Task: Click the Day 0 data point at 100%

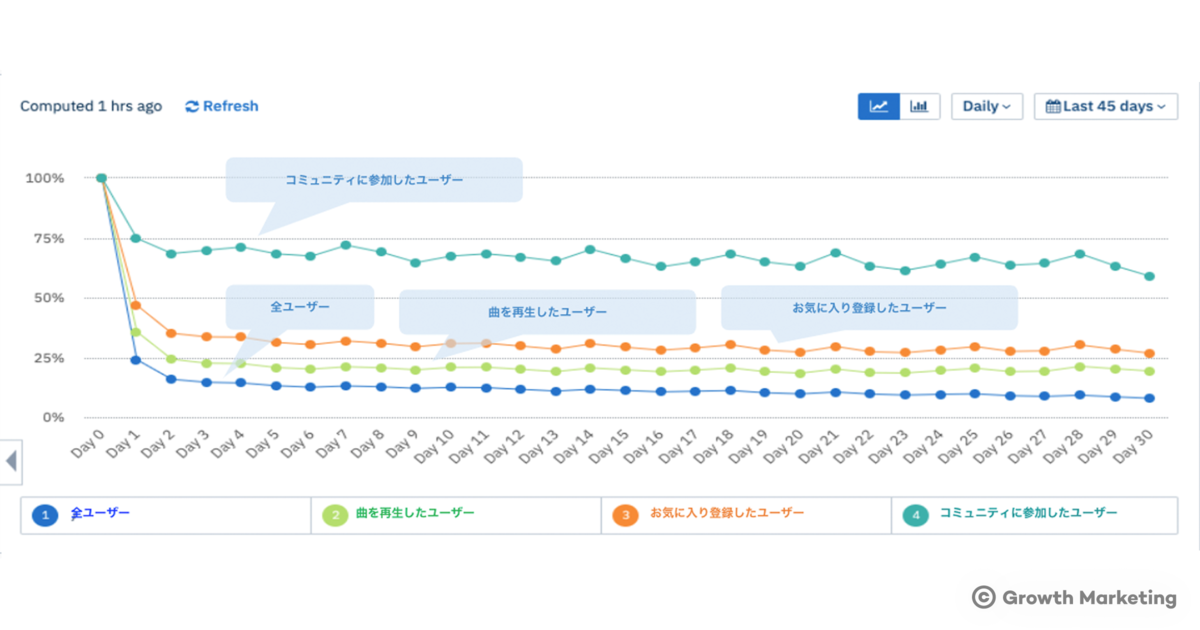Action: [101, 178]
